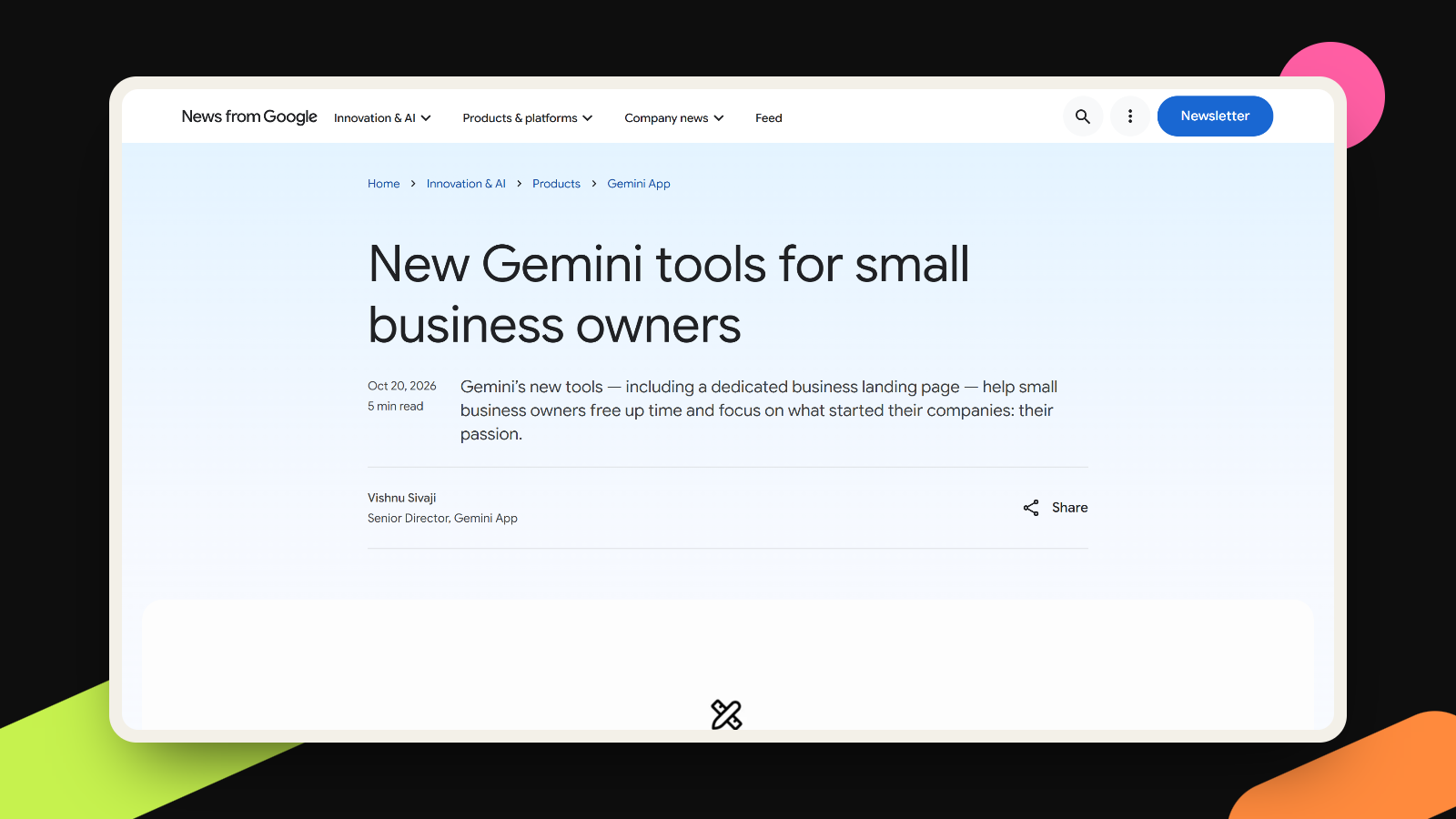Click the 'Senior Director, Gemini App' text
1456x819 pixels.
coord(442,519)
